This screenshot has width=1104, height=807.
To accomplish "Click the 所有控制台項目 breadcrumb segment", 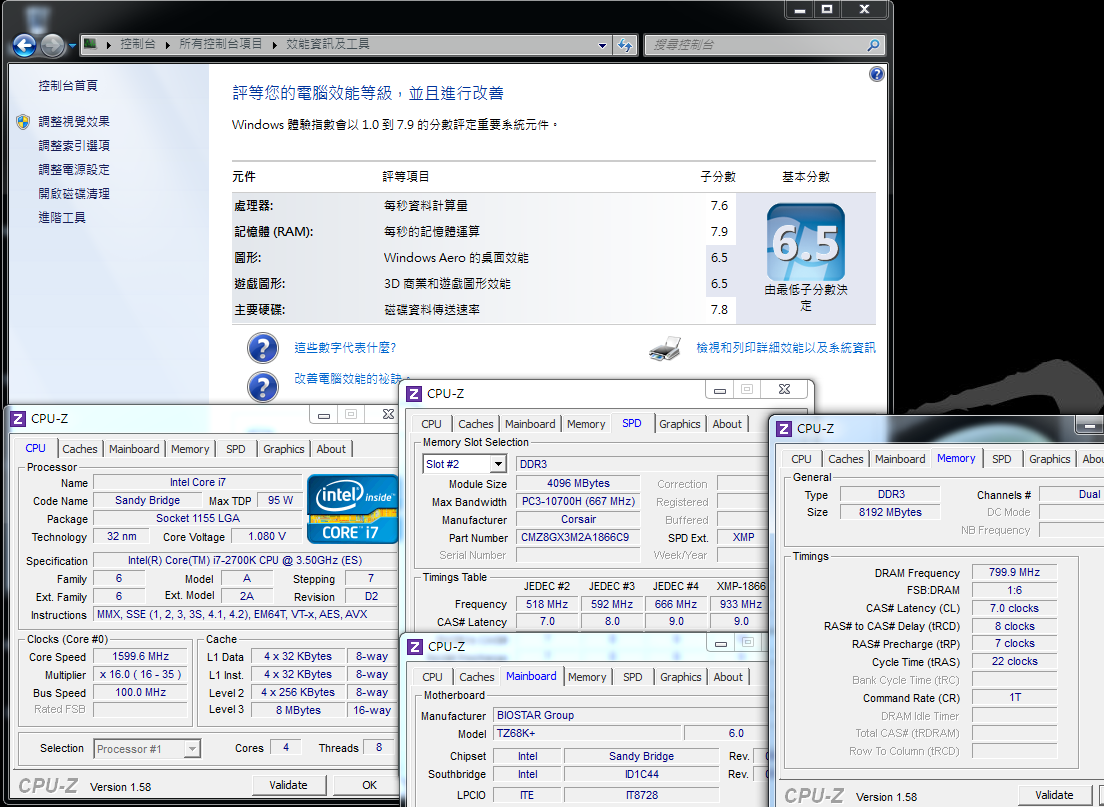I will click(220, 44).
